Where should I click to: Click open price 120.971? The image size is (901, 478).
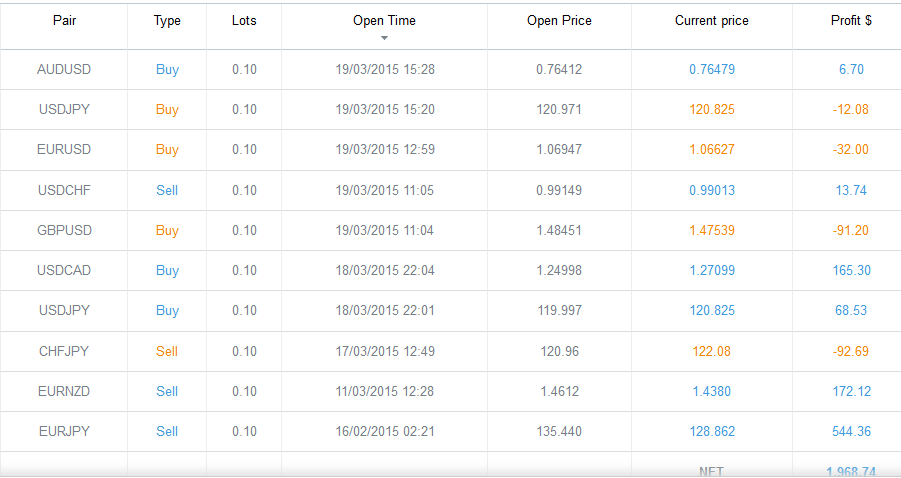(x=559, y=109)
